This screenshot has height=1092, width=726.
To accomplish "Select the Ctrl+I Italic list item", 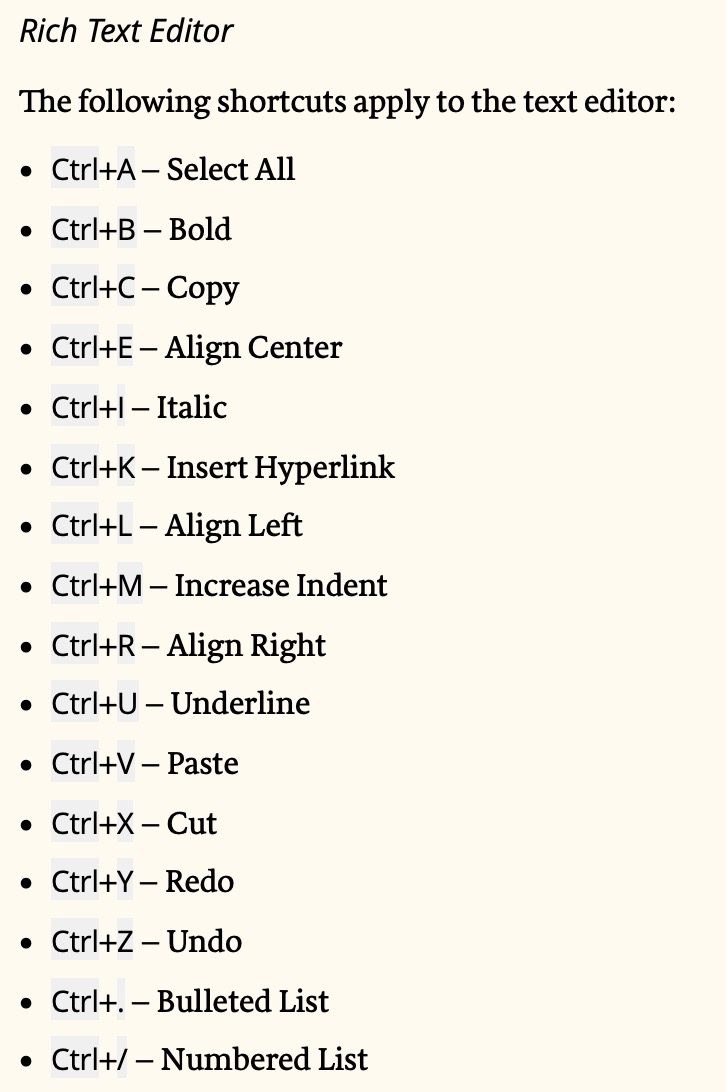I will coord(139,407).
